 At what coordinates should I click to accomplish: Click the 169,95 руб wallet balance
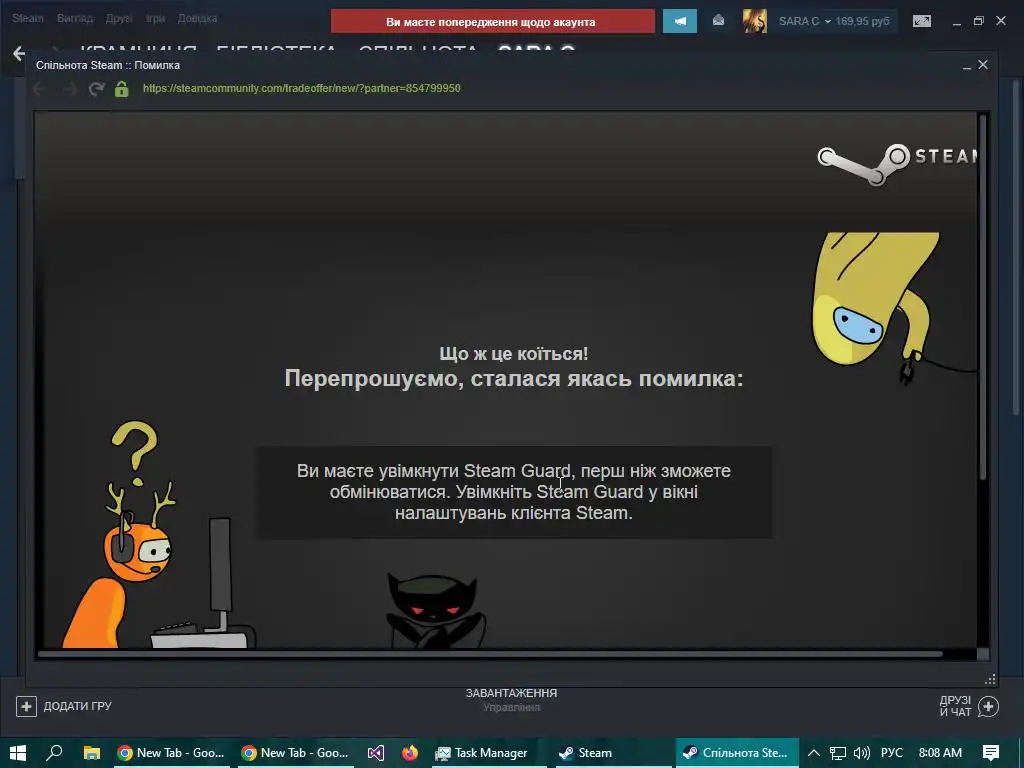862,21
